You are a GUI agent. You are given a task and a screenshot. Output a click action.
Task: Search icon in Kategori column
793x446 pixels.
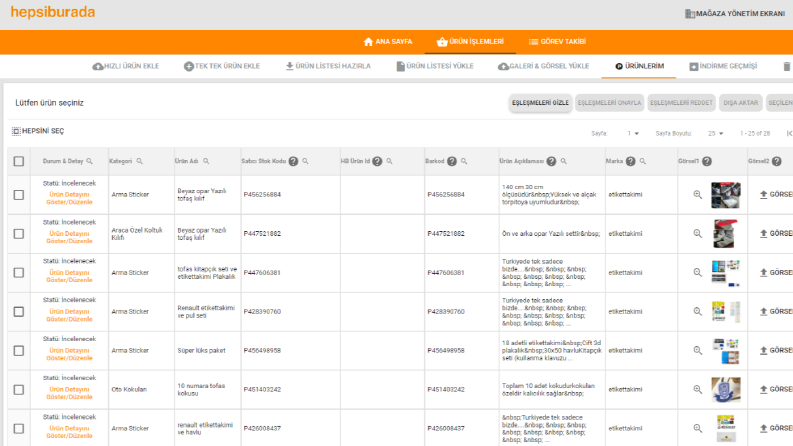coord(140,161)
